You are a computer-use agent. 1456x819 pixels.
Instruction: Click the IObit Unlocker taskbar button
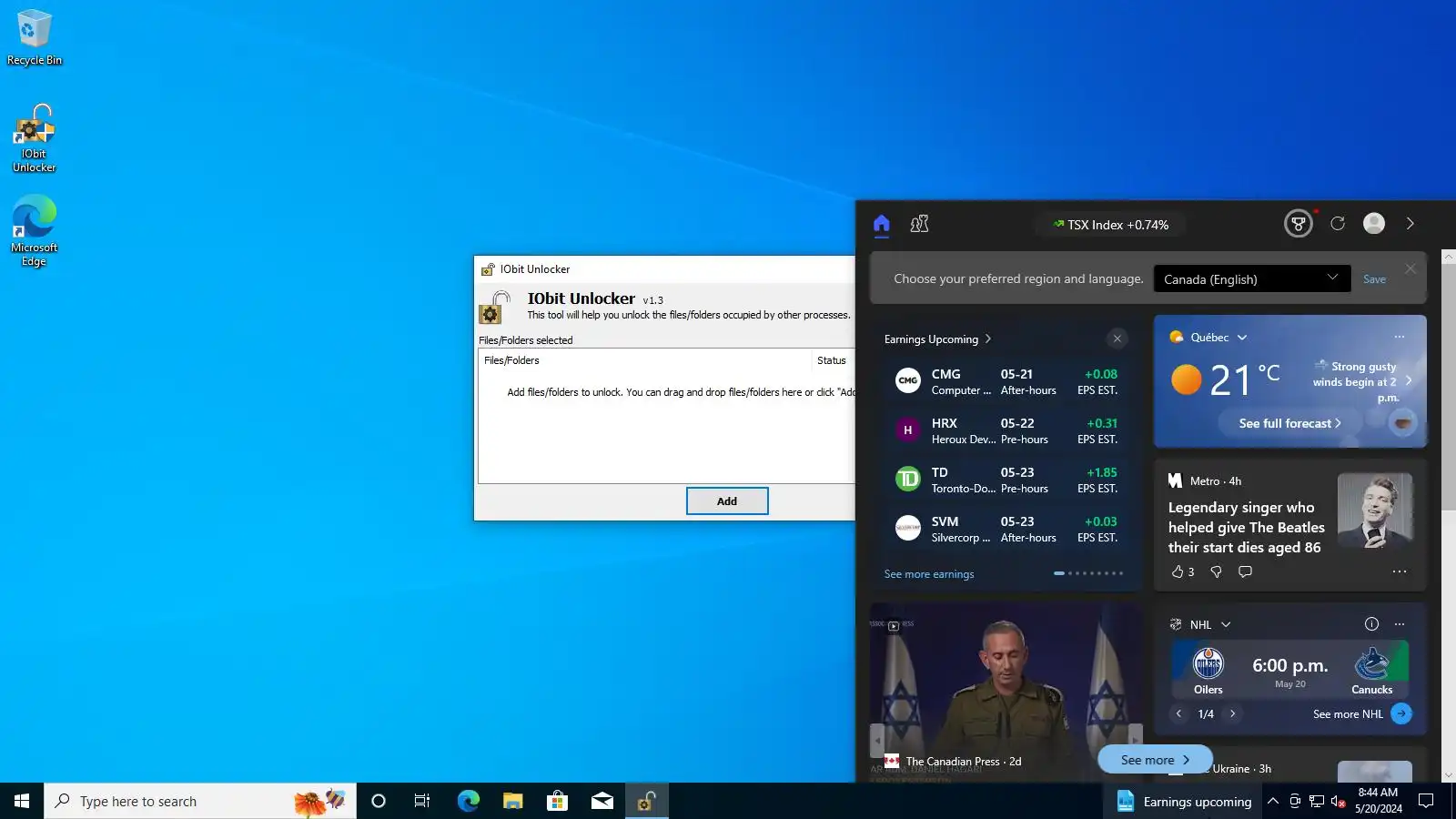(646, 801)
